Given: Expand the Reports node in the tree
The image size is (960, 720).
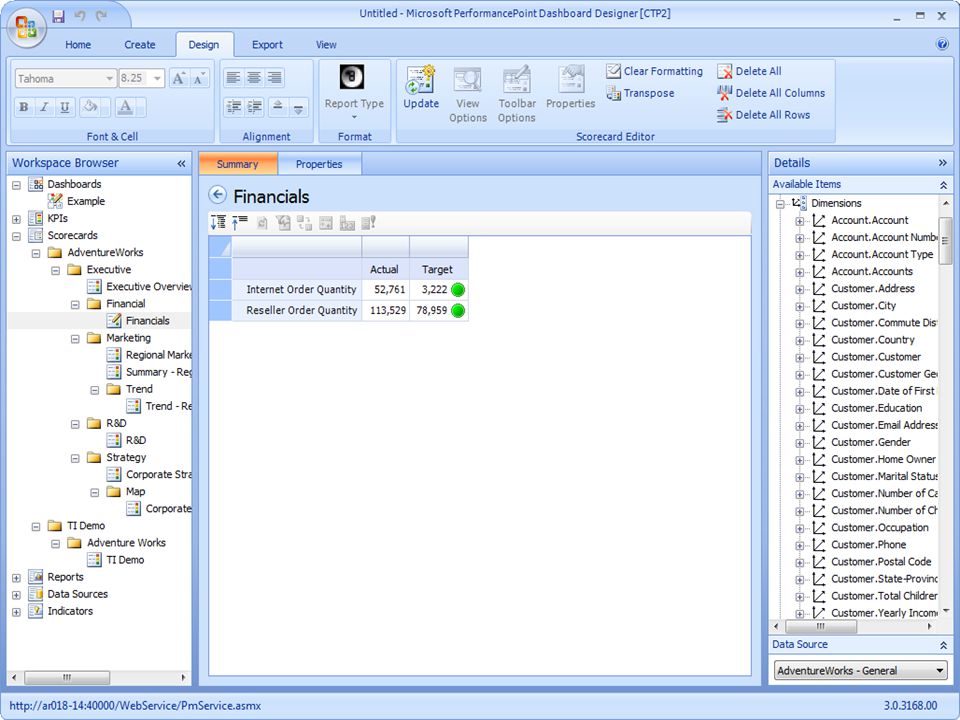Looking at the screenshot, I should tap(17, 577).
